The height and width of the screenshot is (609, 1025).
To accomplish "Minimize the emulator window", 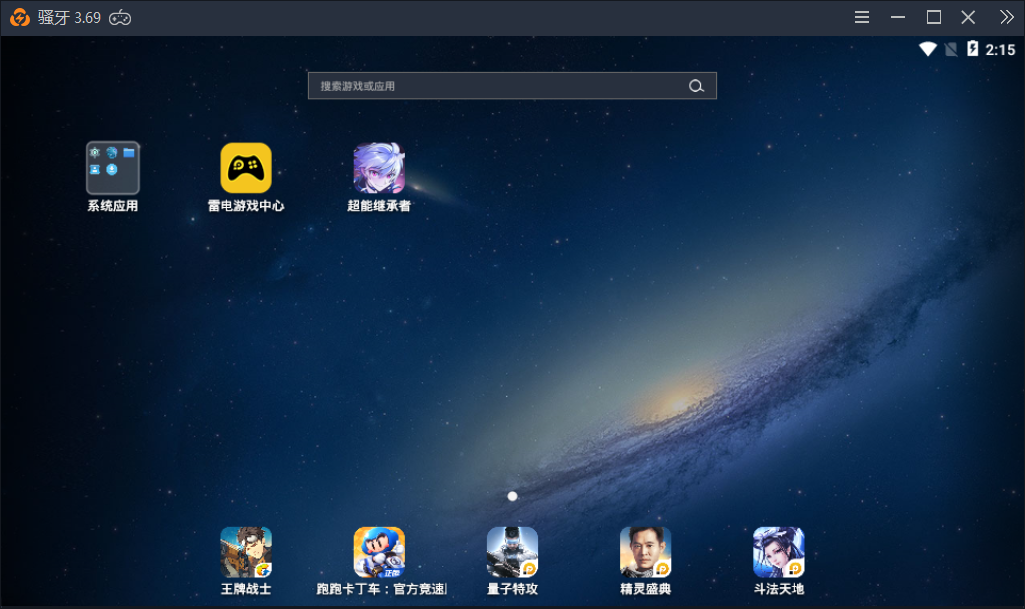I will [x=898, y=17].
